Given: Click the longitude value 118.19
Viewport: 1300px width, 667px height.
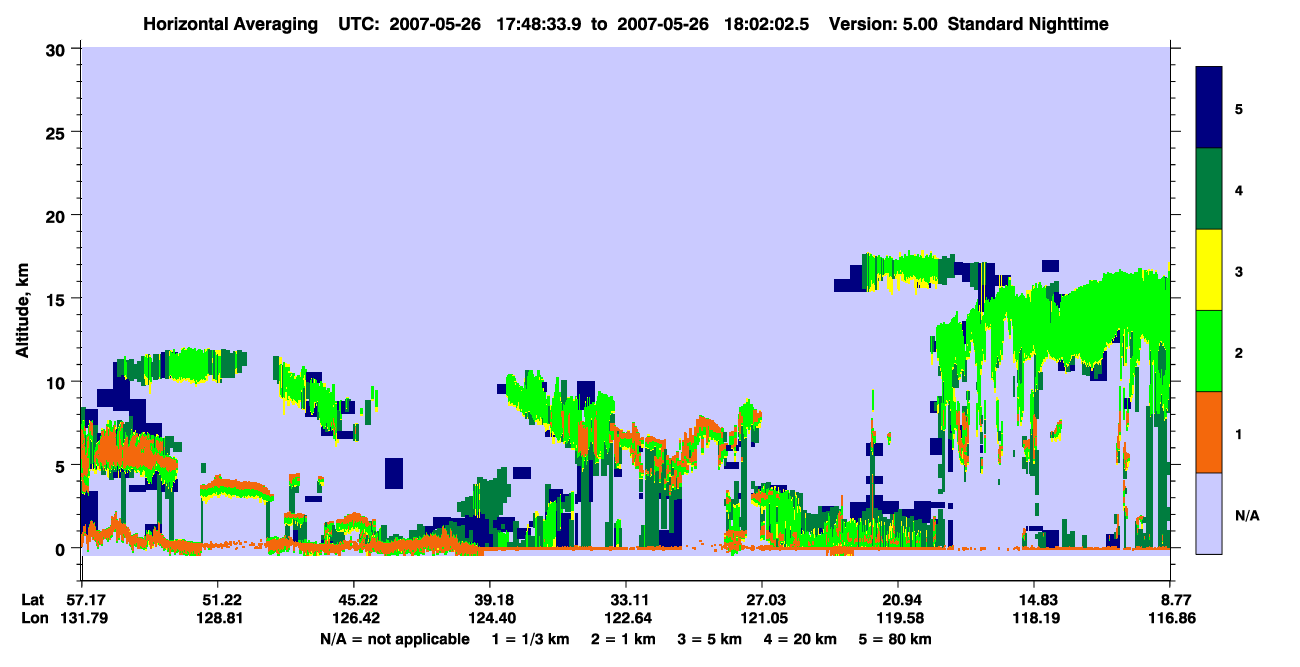Looking at the screenshot, I should [x=1034, y=618].
